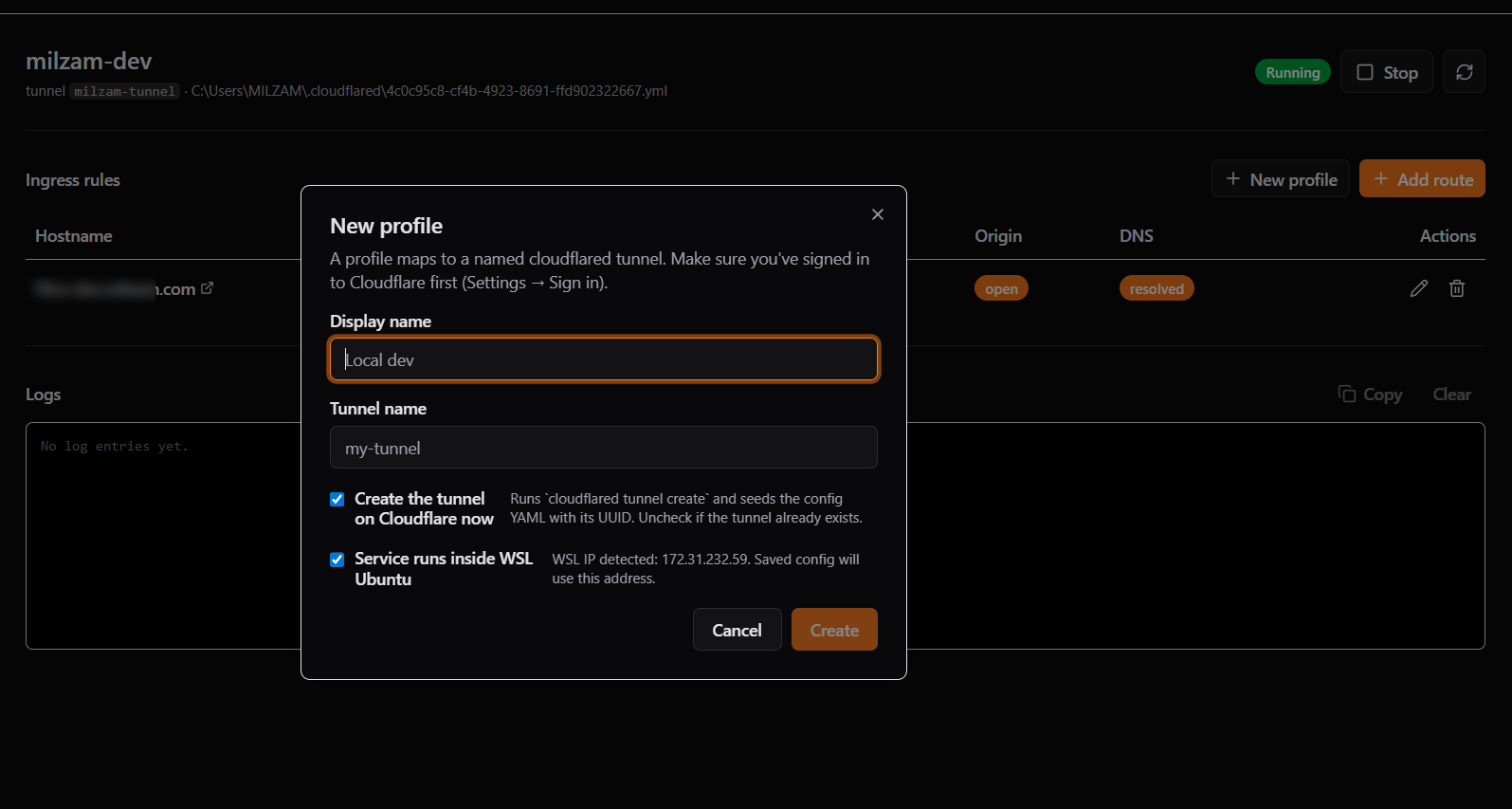Click the milzam-dev profile title
Screen dimensions: 1512x809
click(88, 61)
